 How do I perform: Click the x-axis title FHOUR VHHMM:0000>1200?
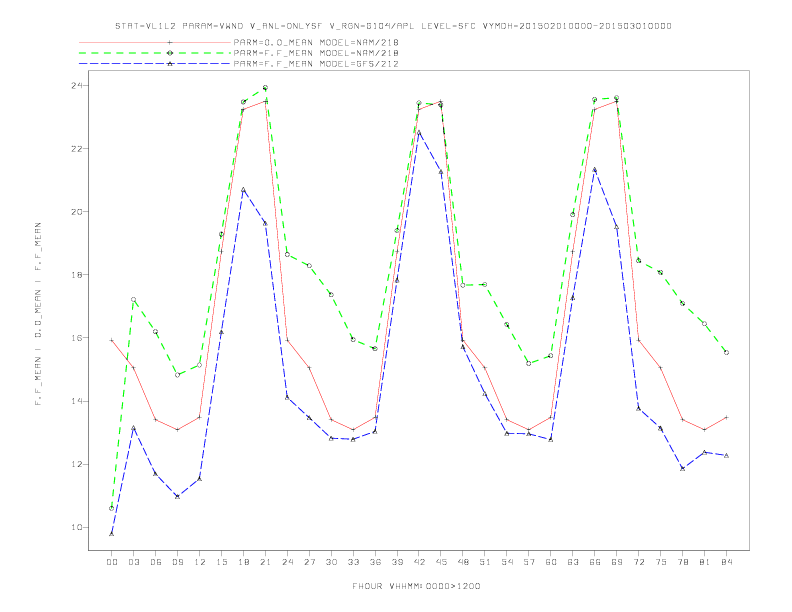click(416, 586)
